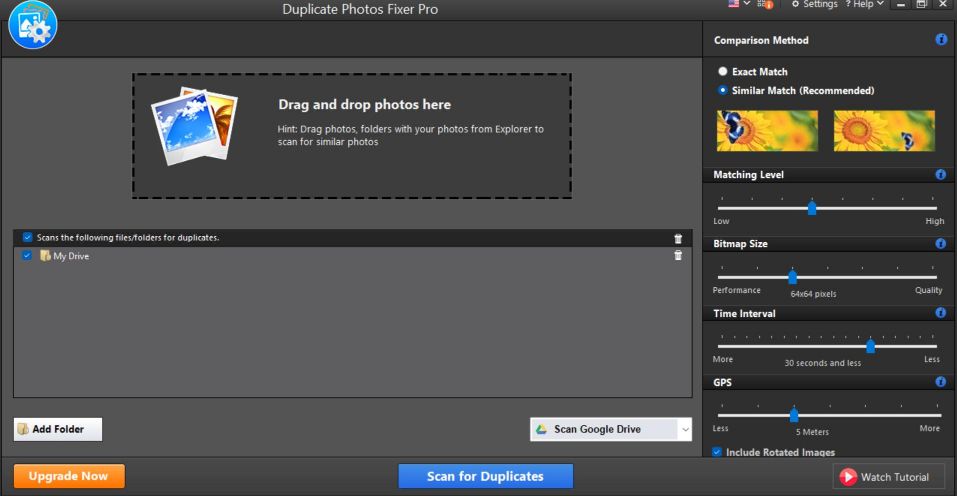Click Scan Google Drive button
This screenshot has width=957, height=496.
tap(604, 429)
